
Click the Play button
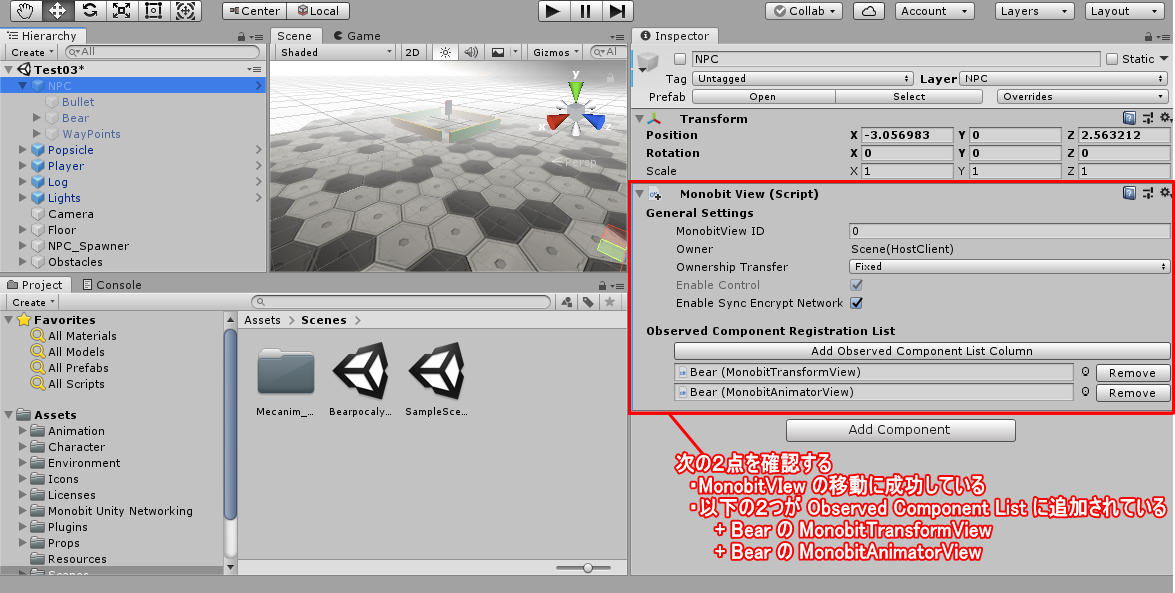(553, 10)
